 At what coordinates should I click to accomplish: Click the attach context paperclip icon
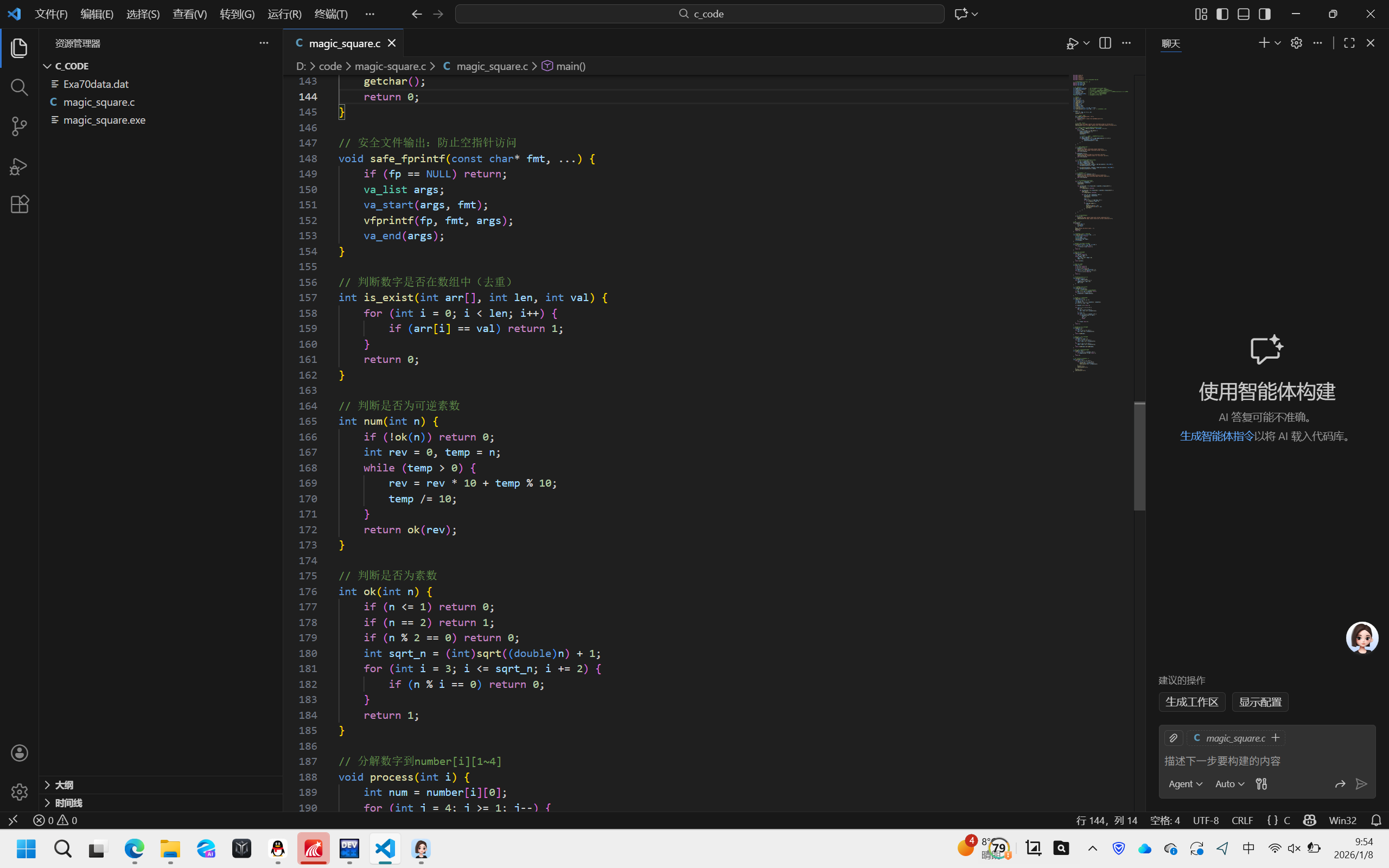click(x=1173, y=738)
